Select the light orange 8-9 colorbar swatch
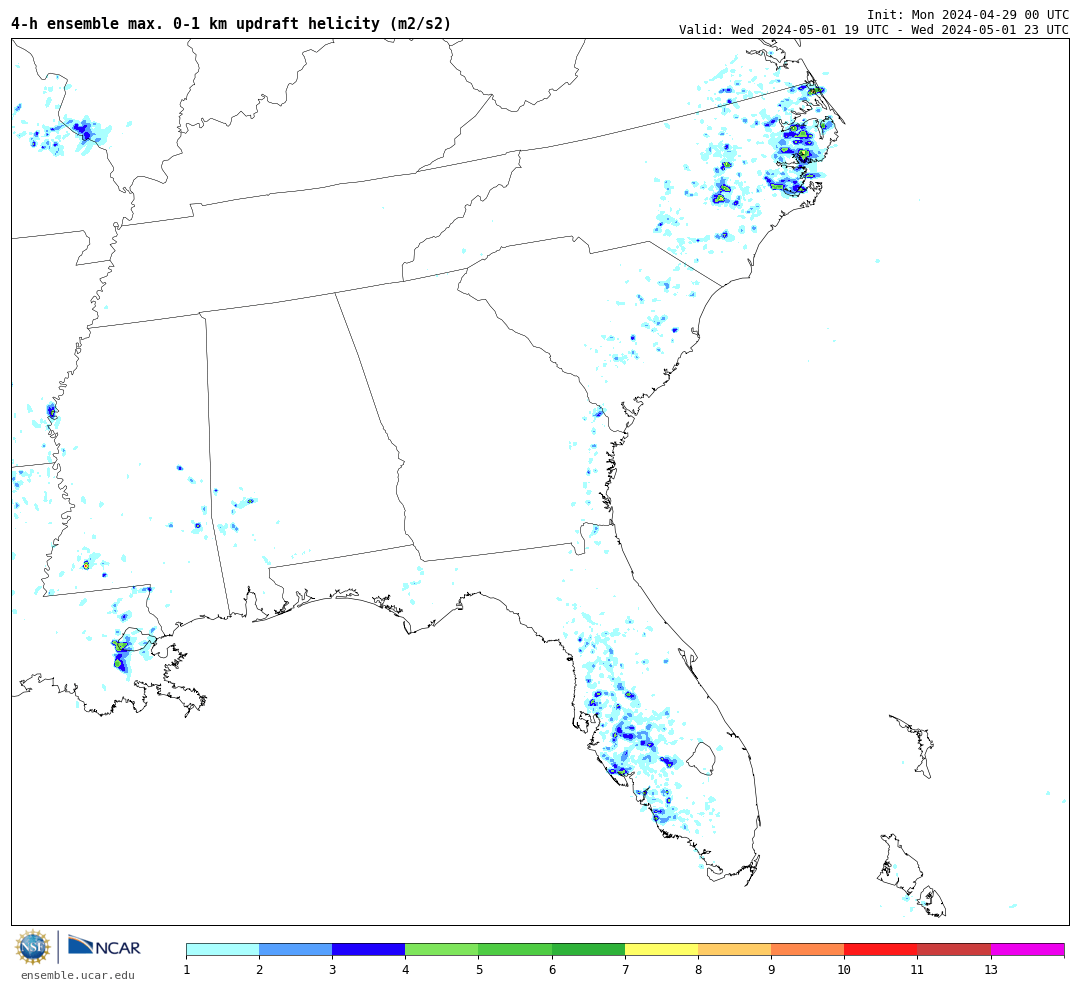 coord(734,949)
